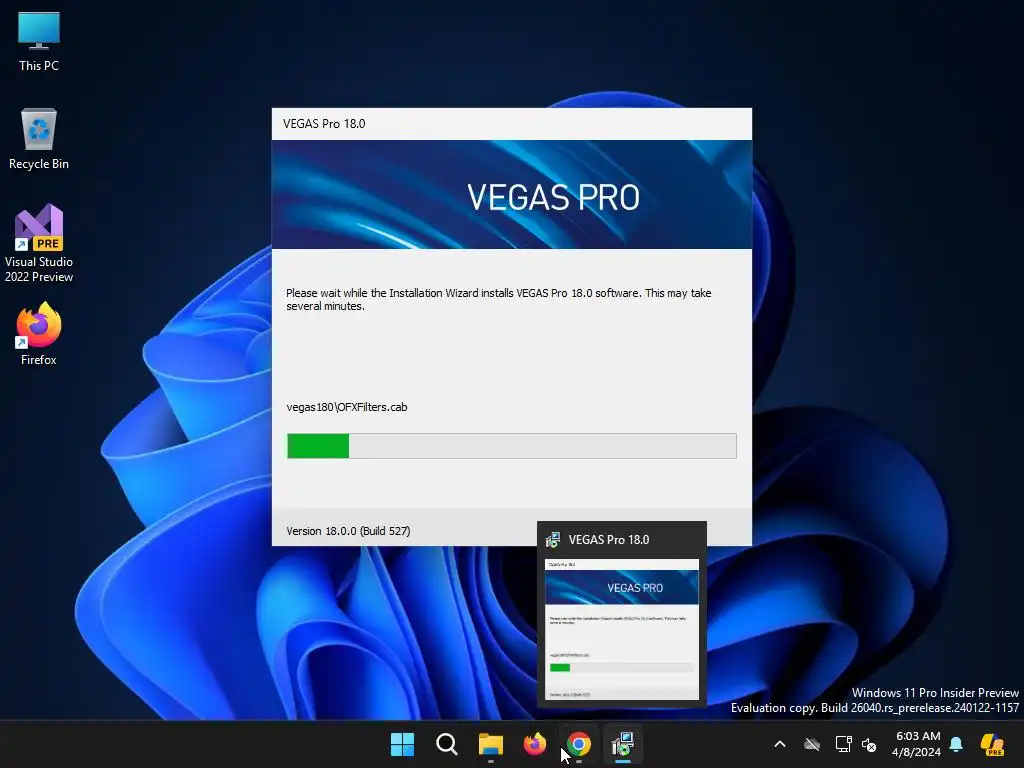Click the cloud sync tray icon
This screenshot has height=768, width=1024.
coord(812,744)
